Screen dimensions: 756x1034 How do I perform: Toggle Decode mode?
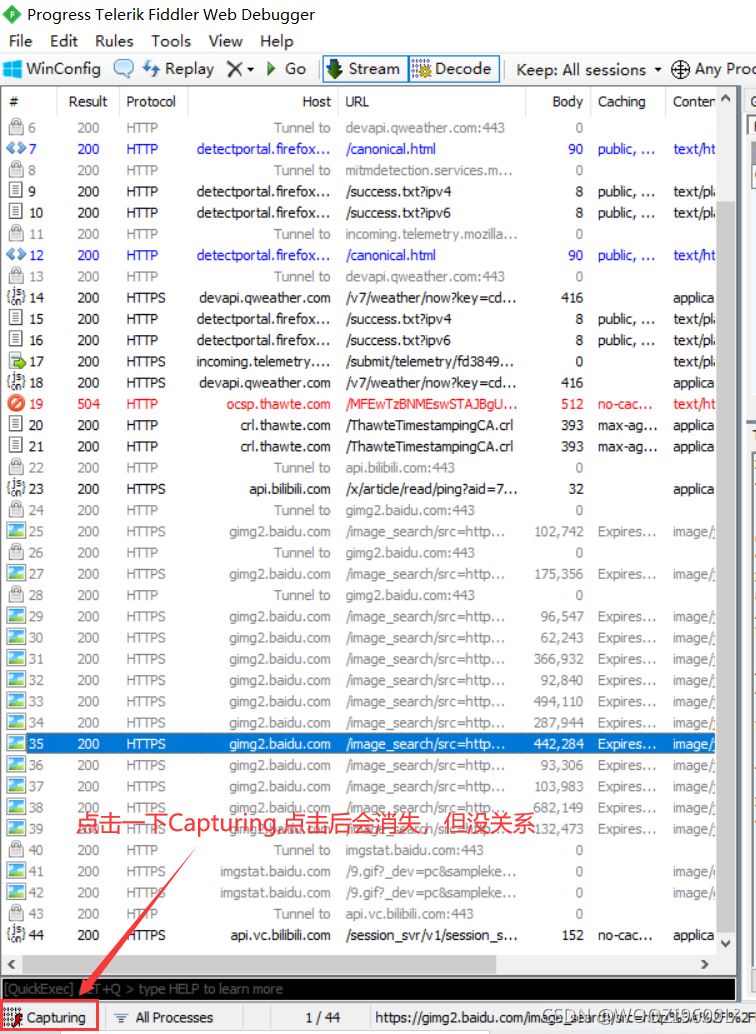coord(453,69)
